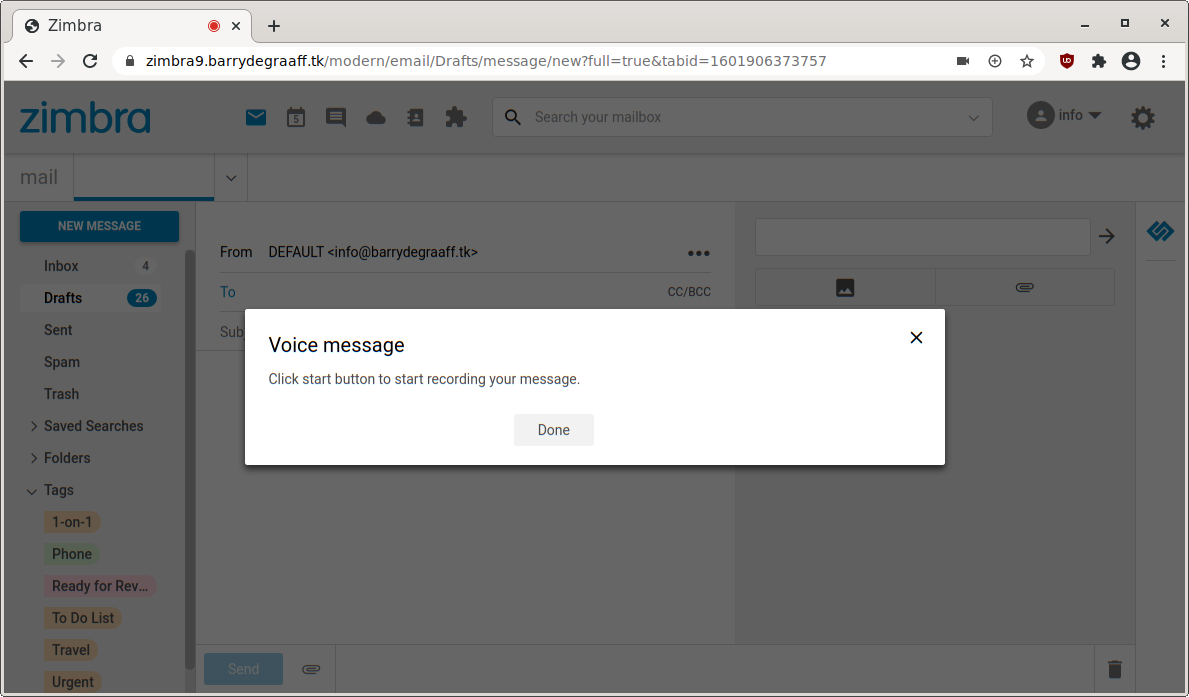Delete draft with trash icon
The image size is (1189, 697).
click(1115, 669)
